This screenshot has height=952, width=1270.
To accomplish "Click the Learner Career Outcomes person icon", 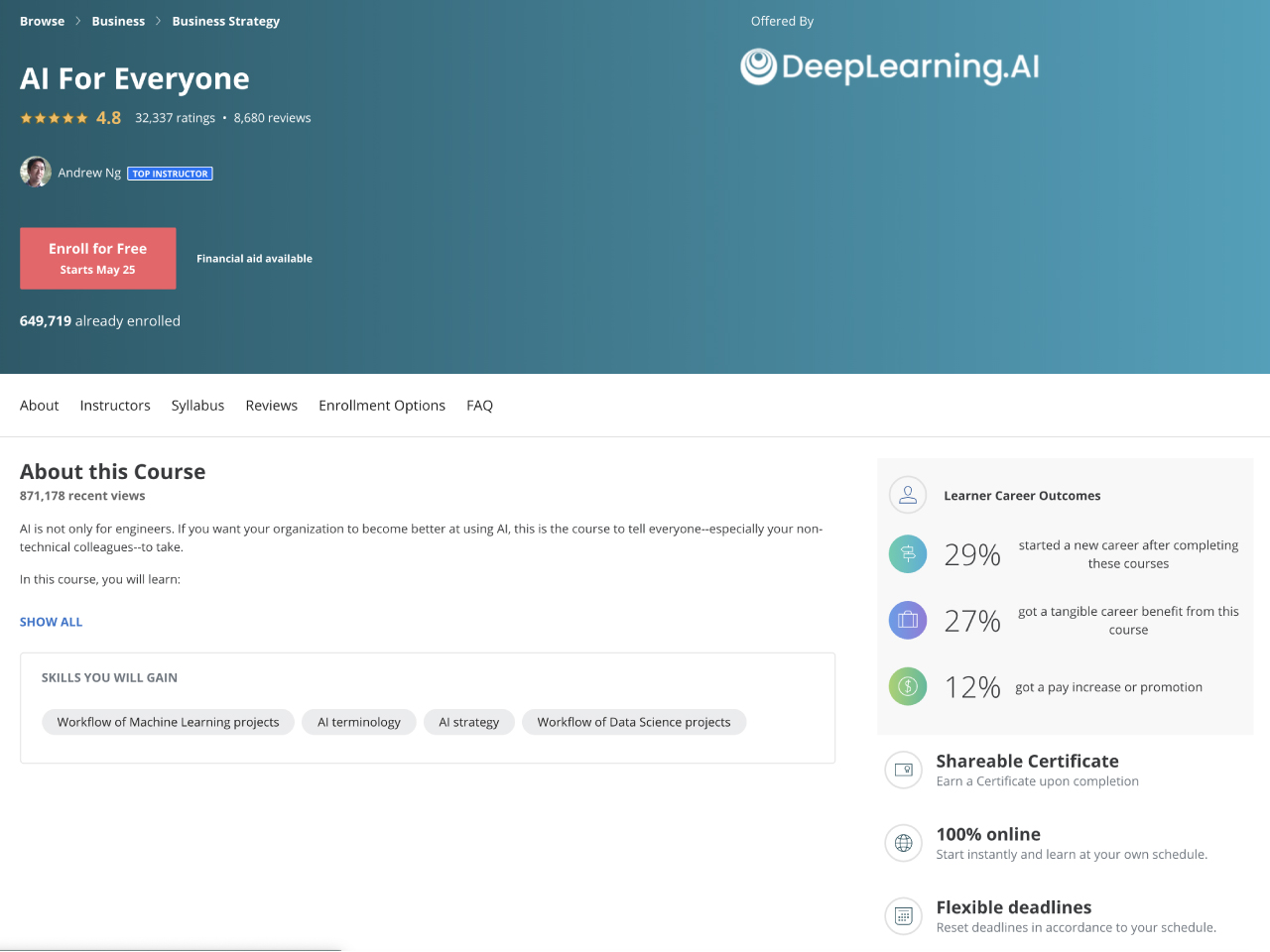I will pyautogui.click(x=908, y=495).
